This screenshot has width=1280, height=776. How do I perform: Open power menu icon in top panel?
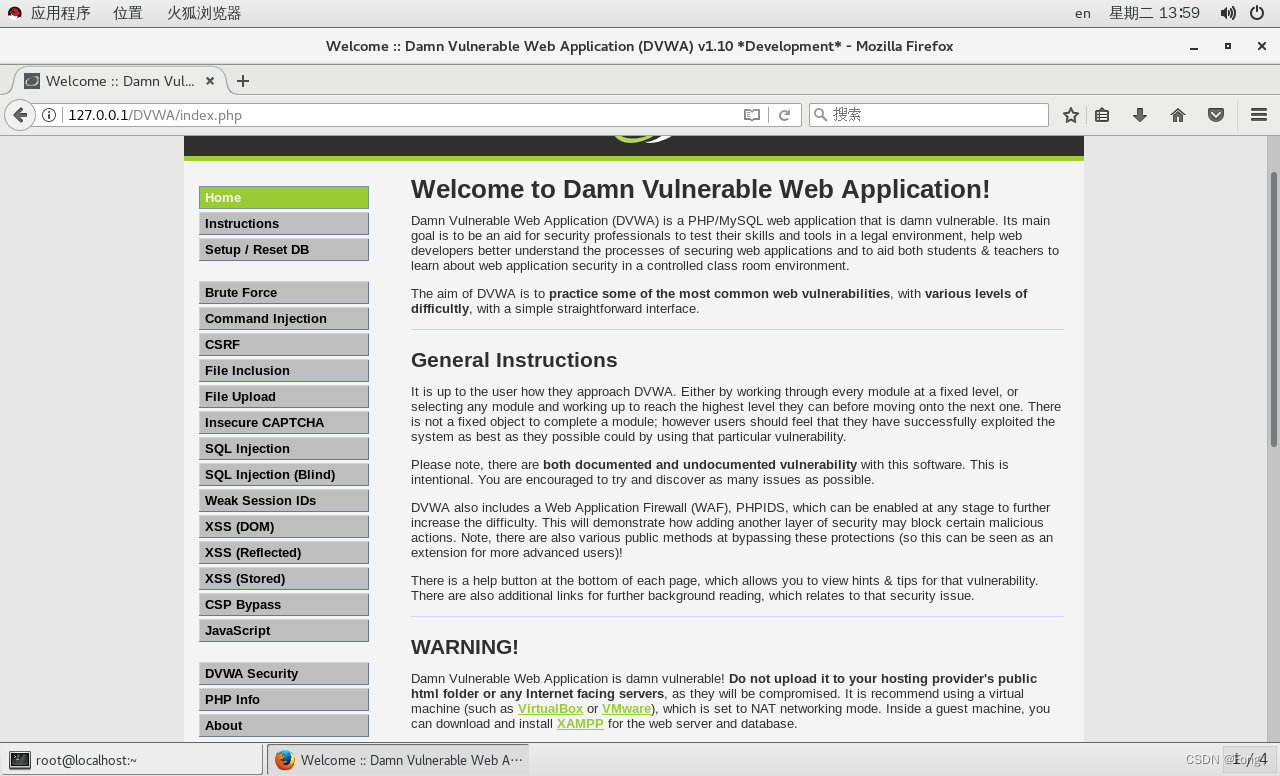coord(1258,13)
